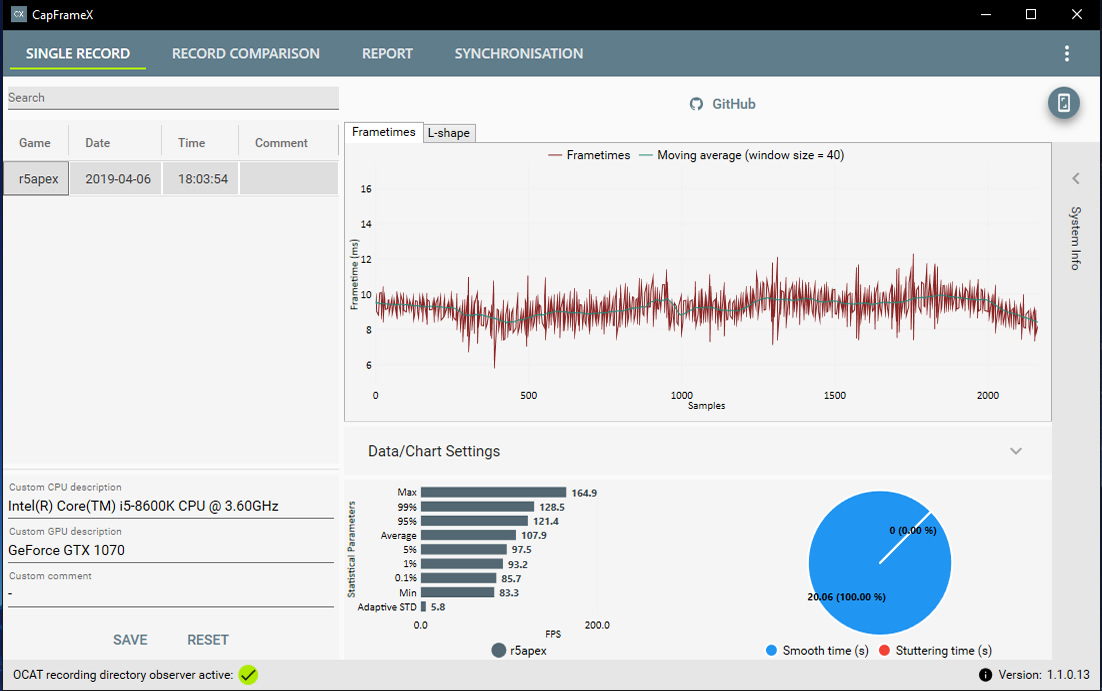Go to the Report tab

click(387, 53)
